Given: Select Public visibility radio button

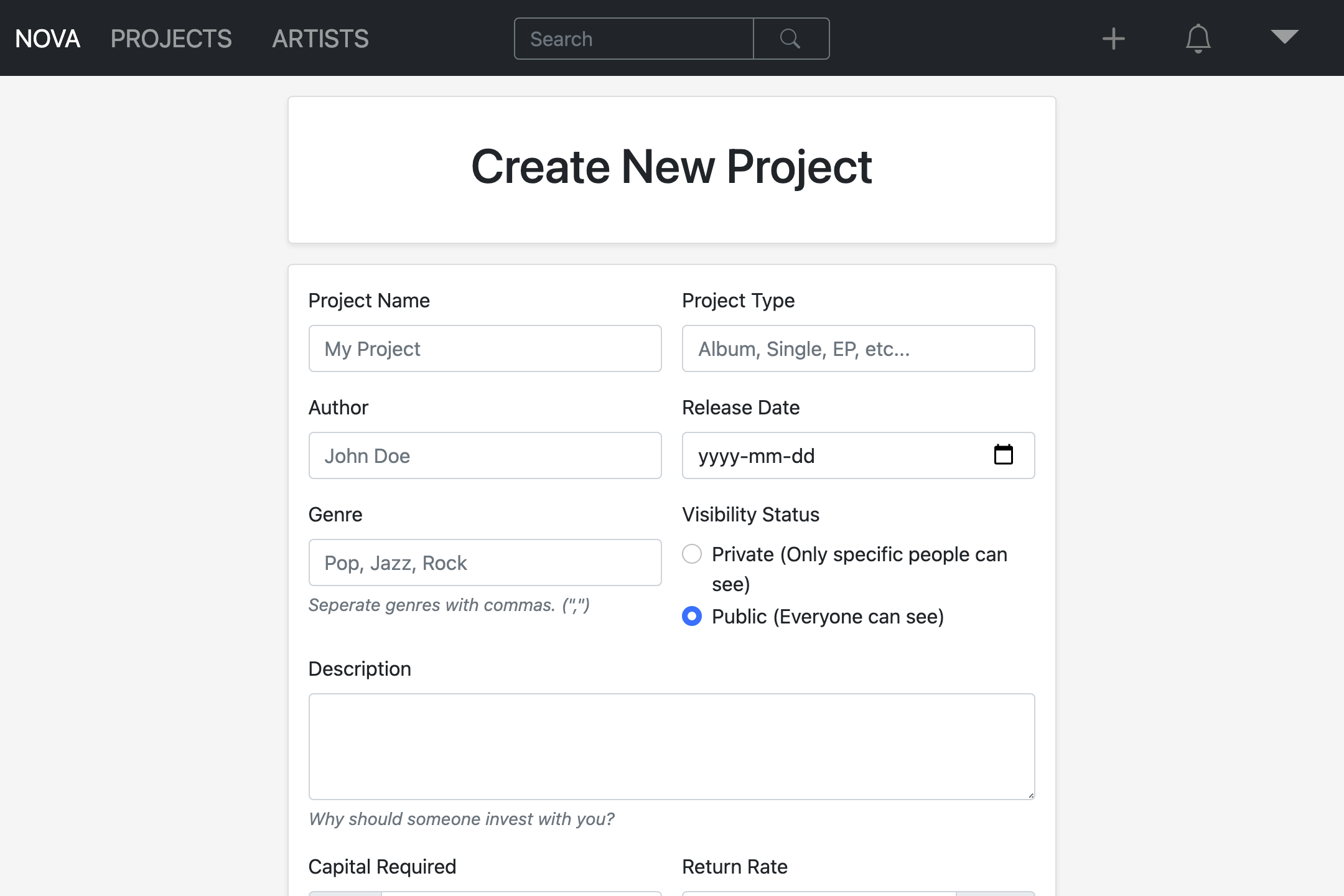Looking at the screenshot, I should (692, 616).
